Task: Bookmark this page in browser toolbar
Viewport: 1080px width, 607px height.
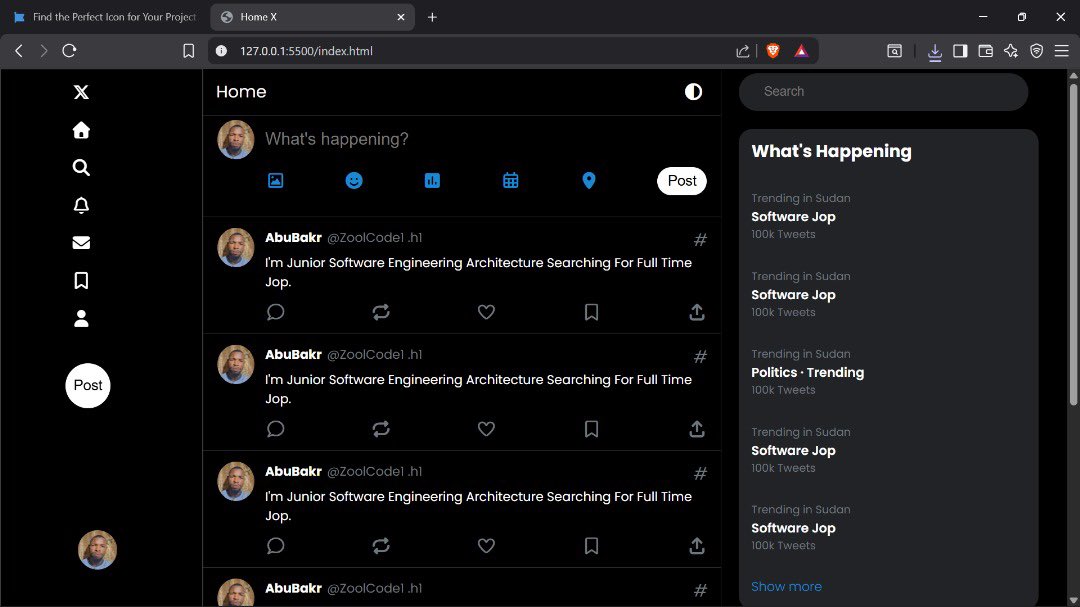Action: (188, 51)
